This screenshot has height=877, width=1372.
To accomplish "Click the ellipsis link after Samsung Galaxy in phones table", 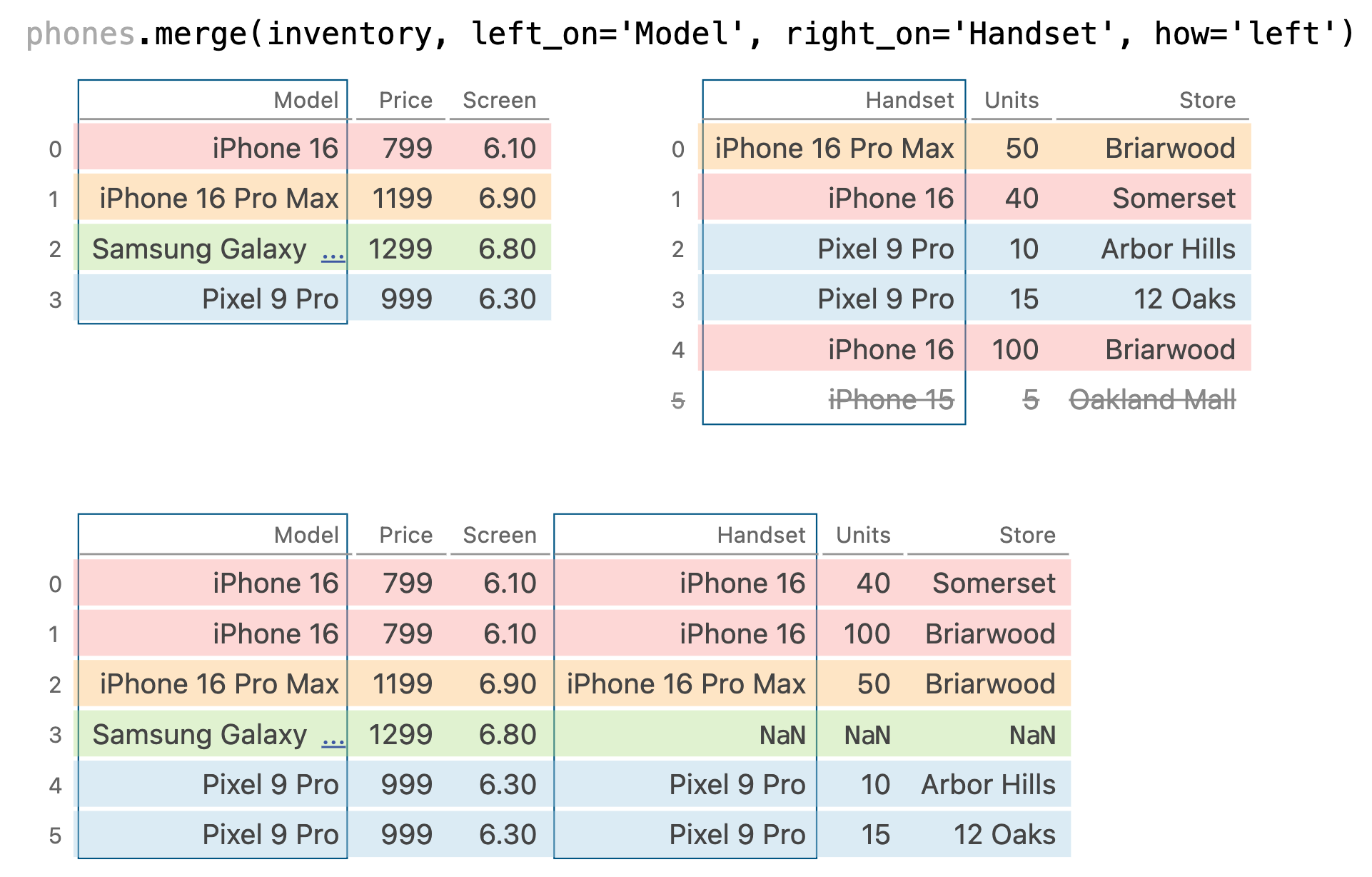I will click(333, 250).
